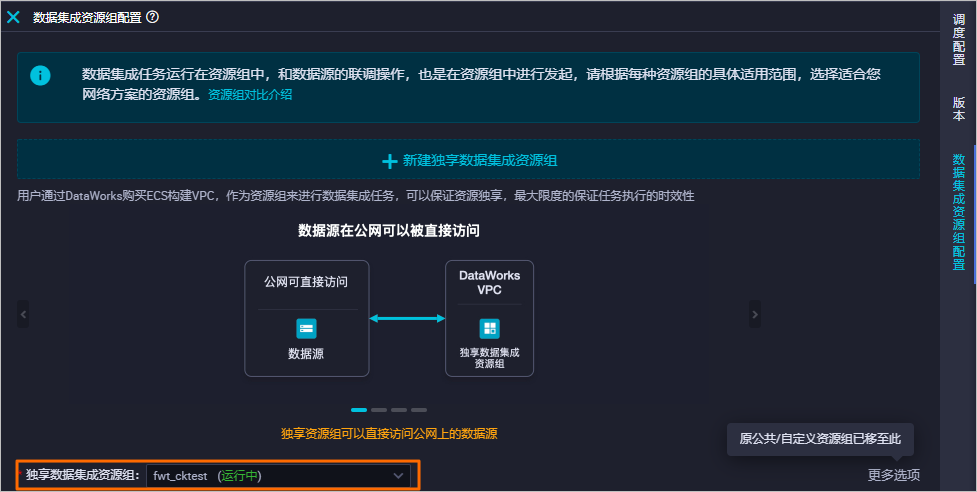Select the second carousel indicator dot
The image size is (977, 492).
pos(379,410)
